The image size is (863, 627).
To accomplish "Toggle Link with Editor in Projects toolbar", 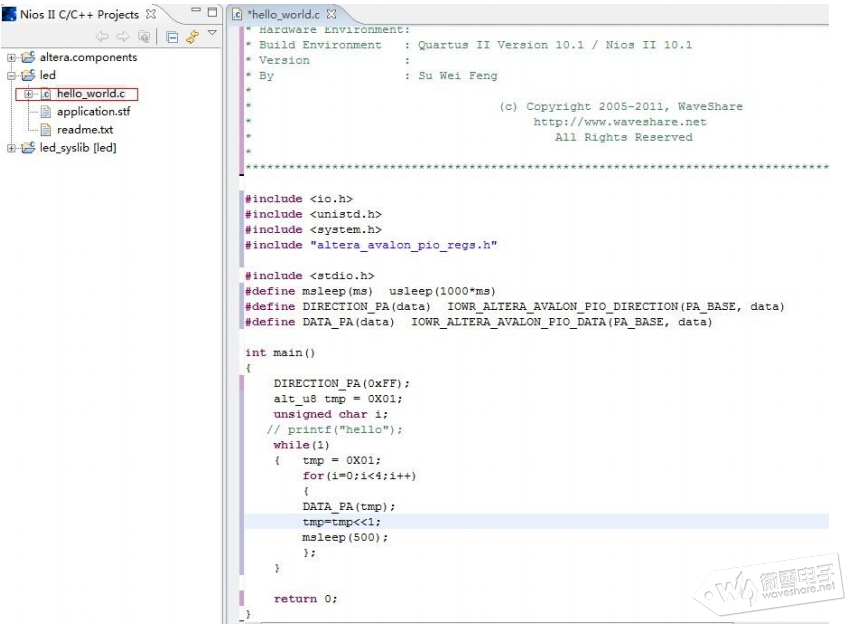I will [192, 37].
